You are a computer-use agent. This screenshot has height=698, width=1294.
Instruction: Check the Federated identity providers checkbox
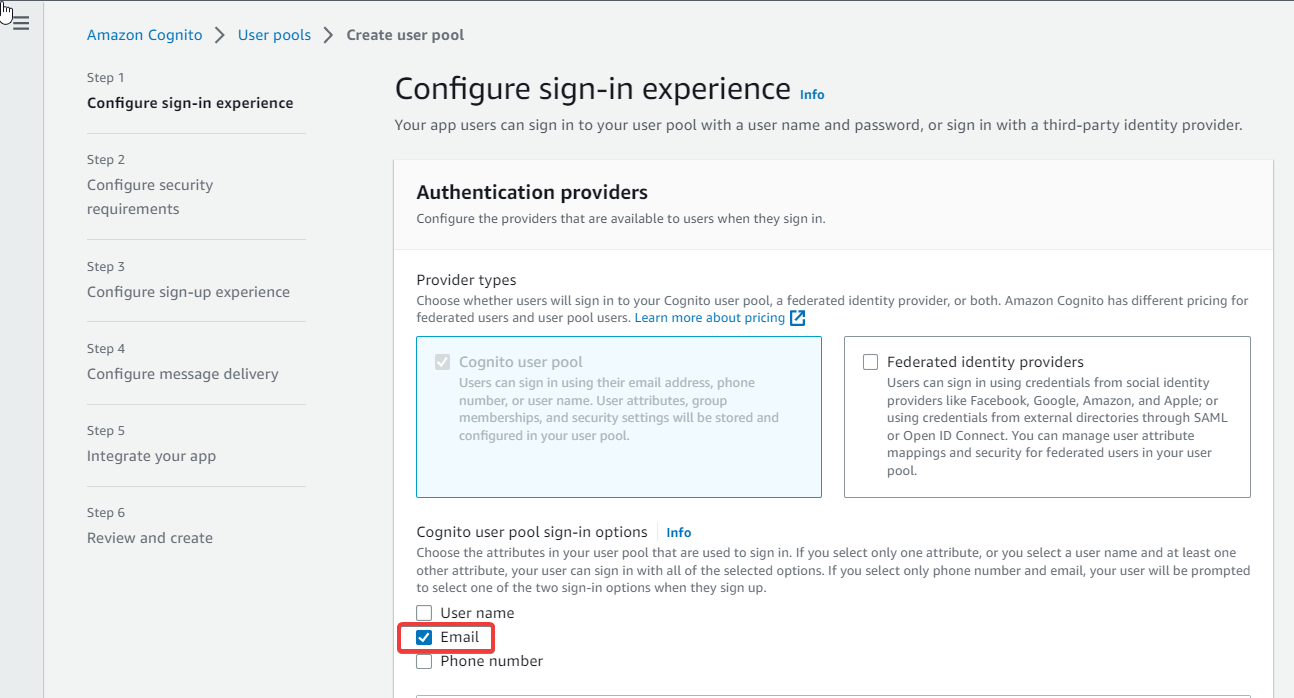870,362
